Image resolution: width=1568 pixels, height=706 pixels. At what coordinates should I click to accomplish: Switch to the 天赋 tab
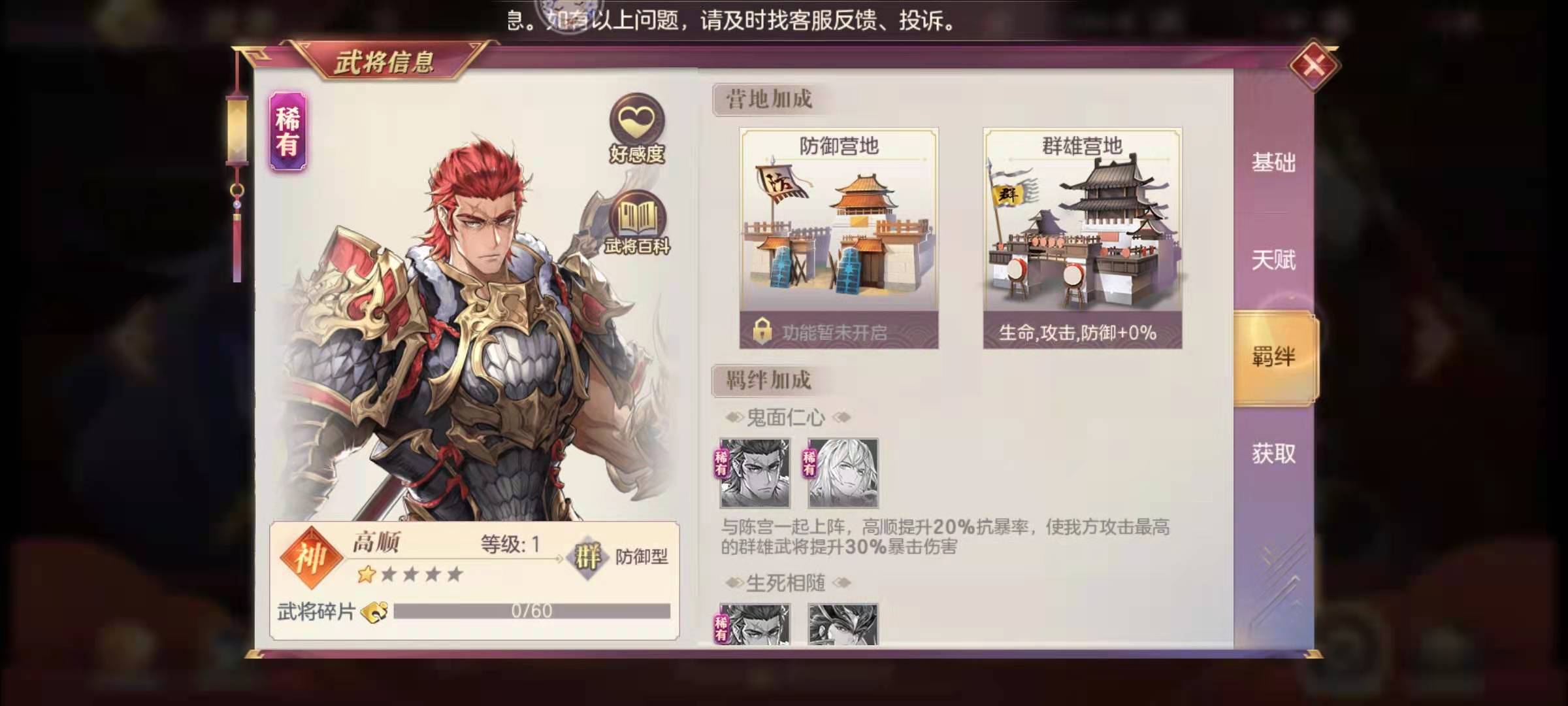pyautogui.click(x=1273, y=260)
